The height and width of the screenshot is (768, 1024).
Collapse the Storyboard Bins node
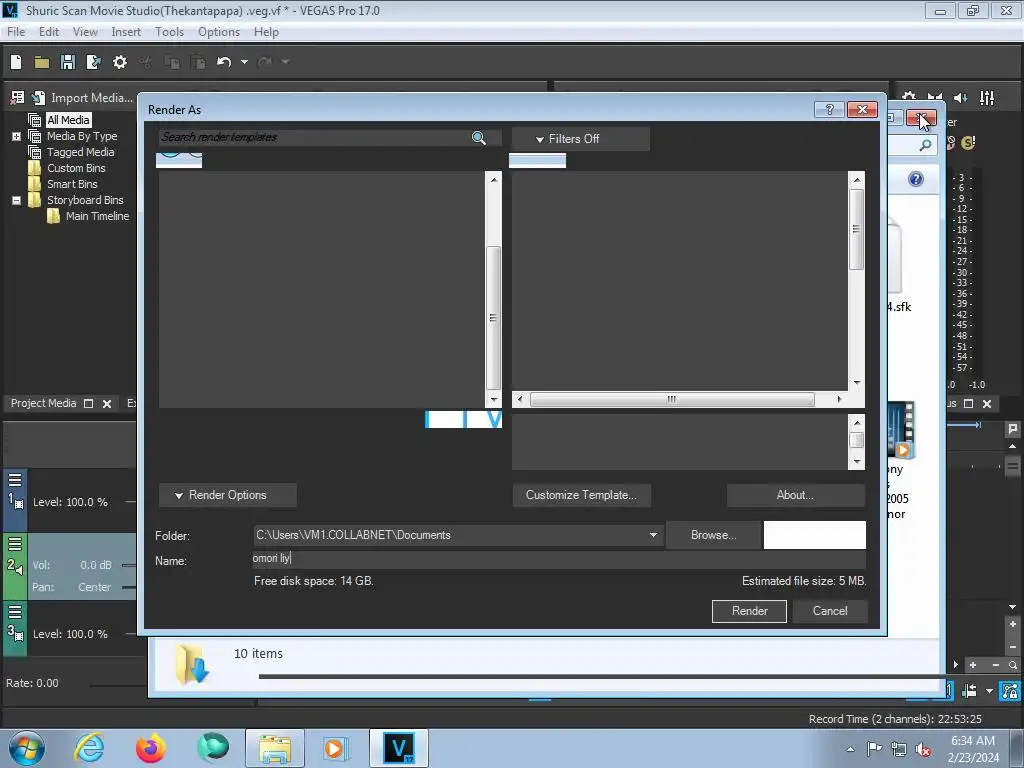pos(16,200)
